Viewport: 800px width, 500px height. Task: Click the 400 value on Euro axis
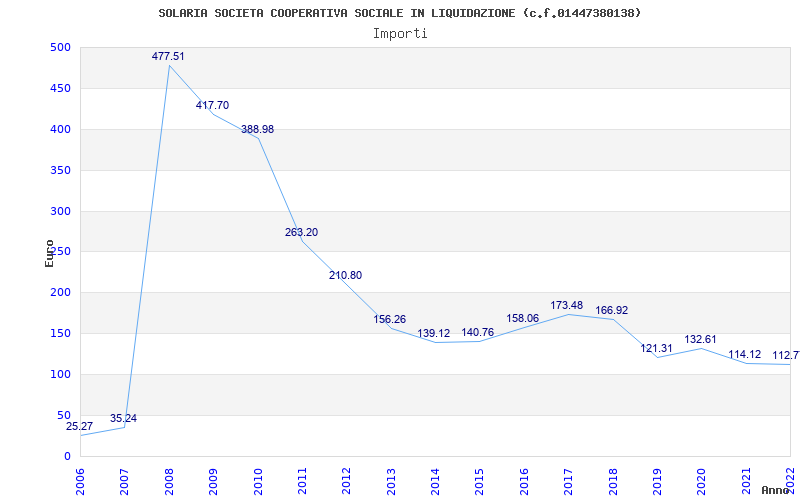tap(60, 129)
